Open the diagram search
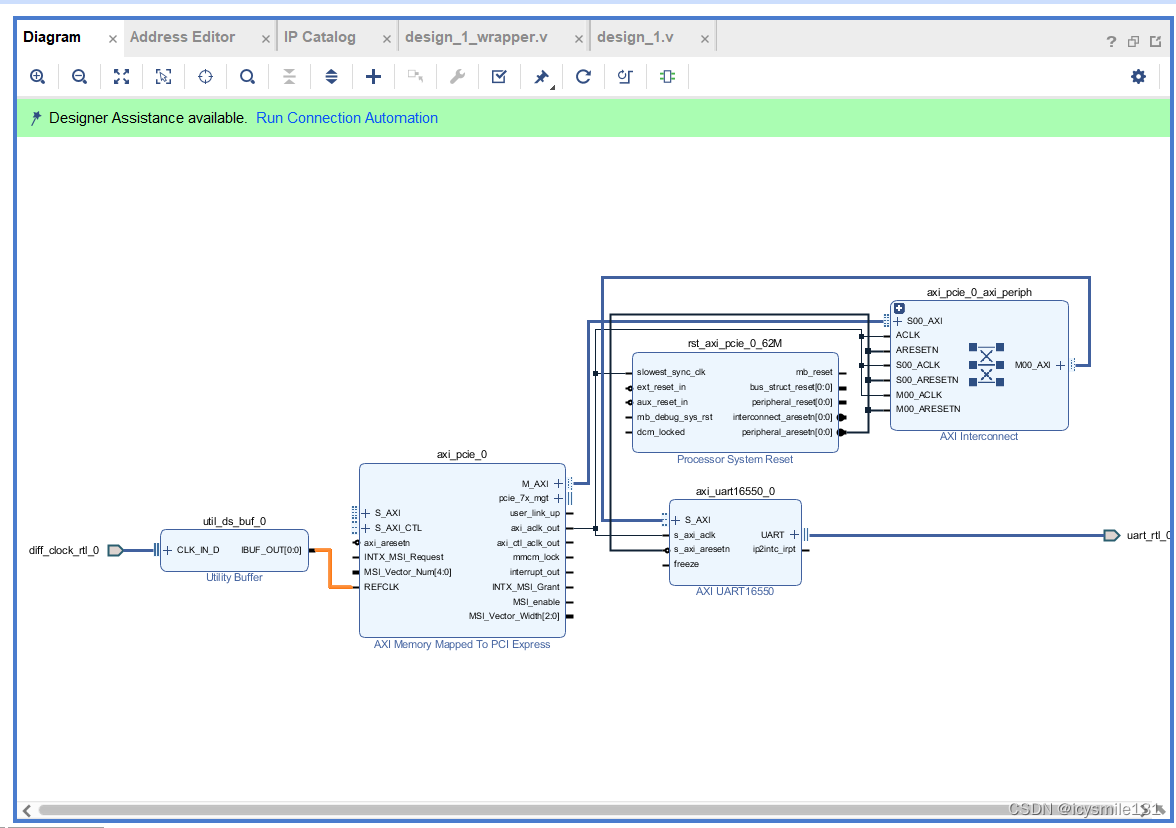Screen dimensions: 1176x828 247,76
